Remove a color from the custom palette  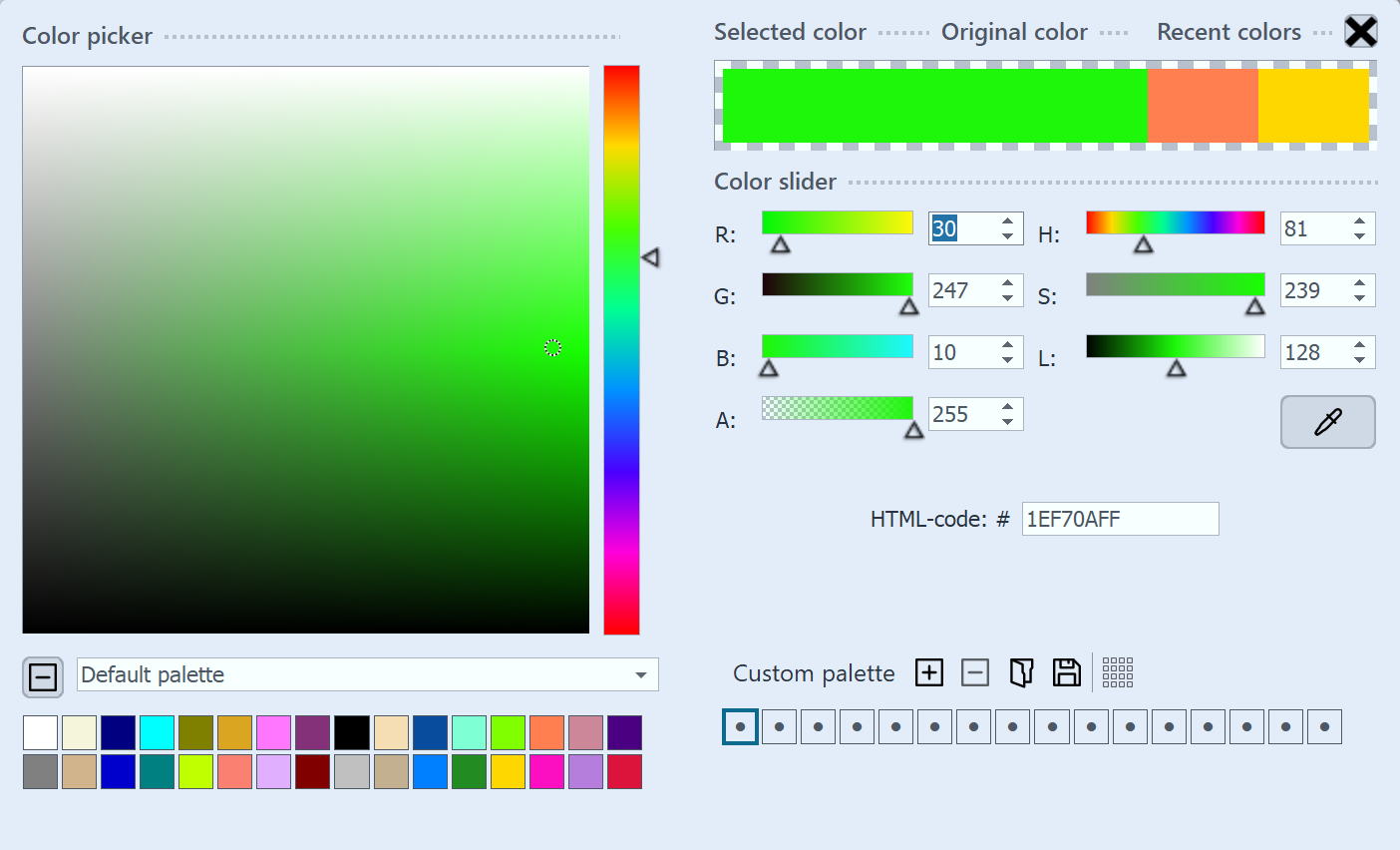pos(974,672)
